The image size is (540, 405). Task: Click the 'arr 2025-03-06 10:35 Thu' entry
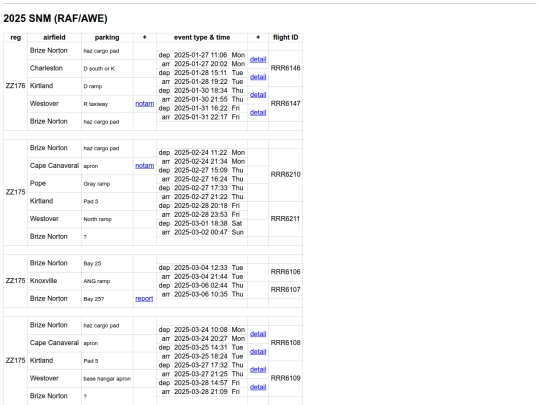point(202,294)
